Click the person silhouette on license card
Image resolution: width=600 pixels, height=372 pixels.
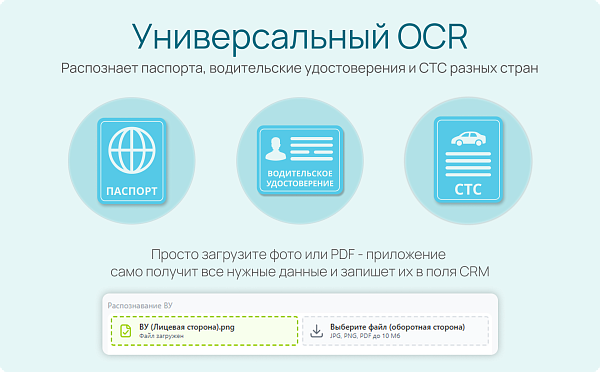click(x=276, y=148)
